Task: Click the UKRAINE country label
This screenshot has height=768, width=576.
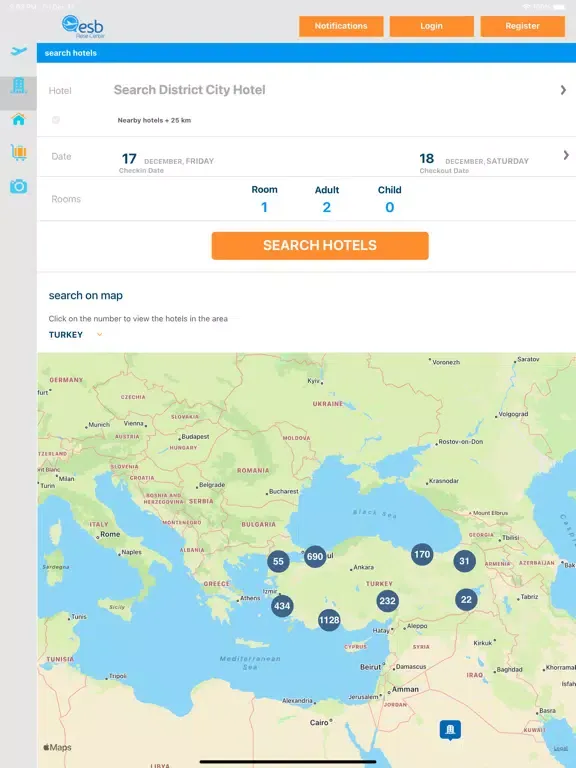Action: 328,404
